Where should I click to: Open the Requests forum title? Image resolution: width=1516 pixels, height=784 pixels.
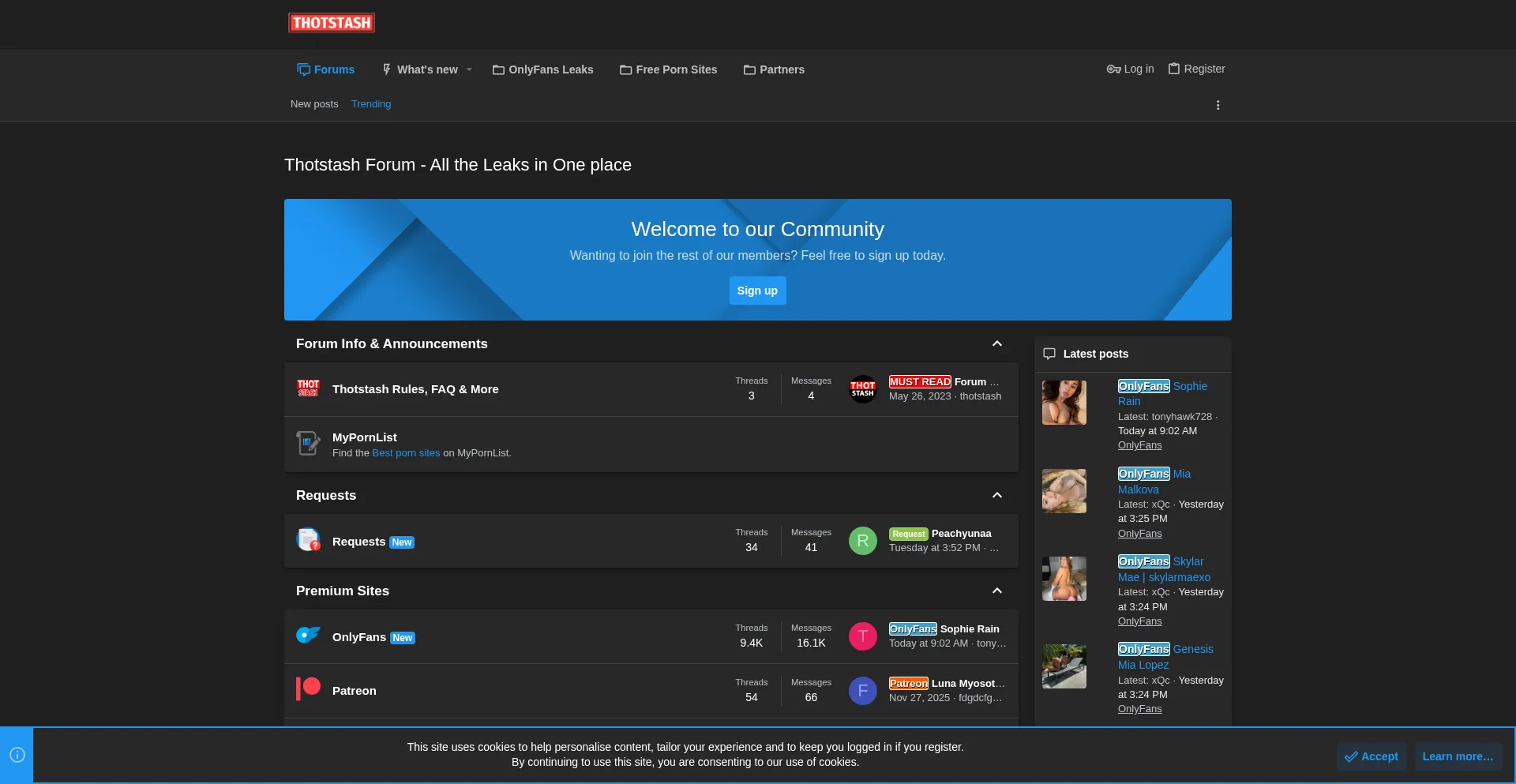pyautogui.click(x=358, y=542)
